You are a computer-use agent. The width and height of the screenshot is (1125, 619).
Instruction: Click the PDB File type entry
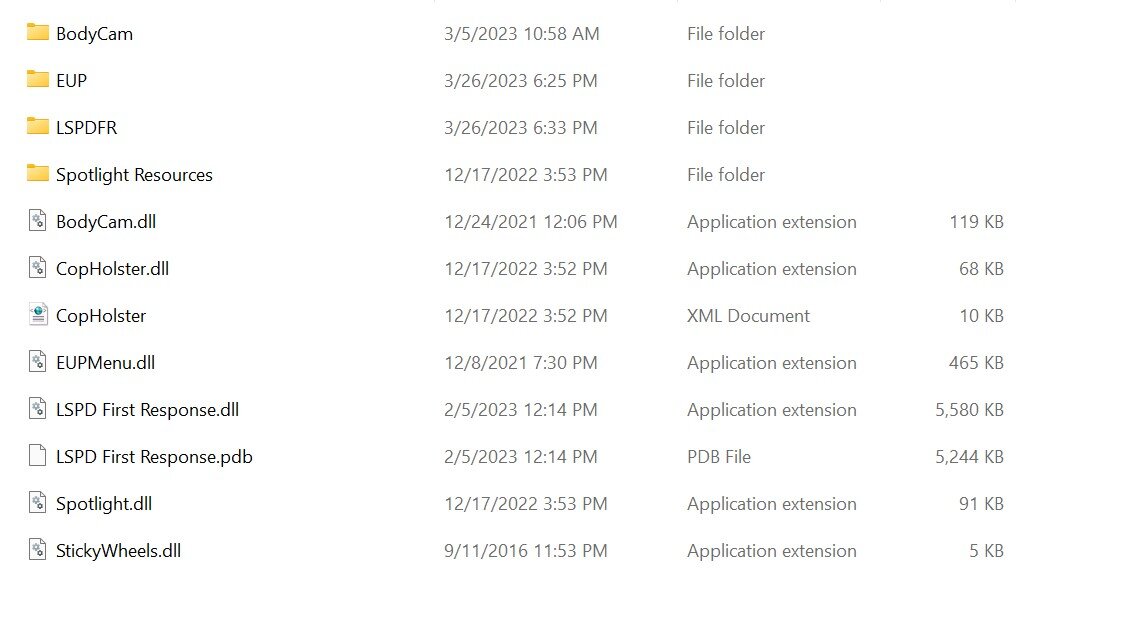point(718,457)
